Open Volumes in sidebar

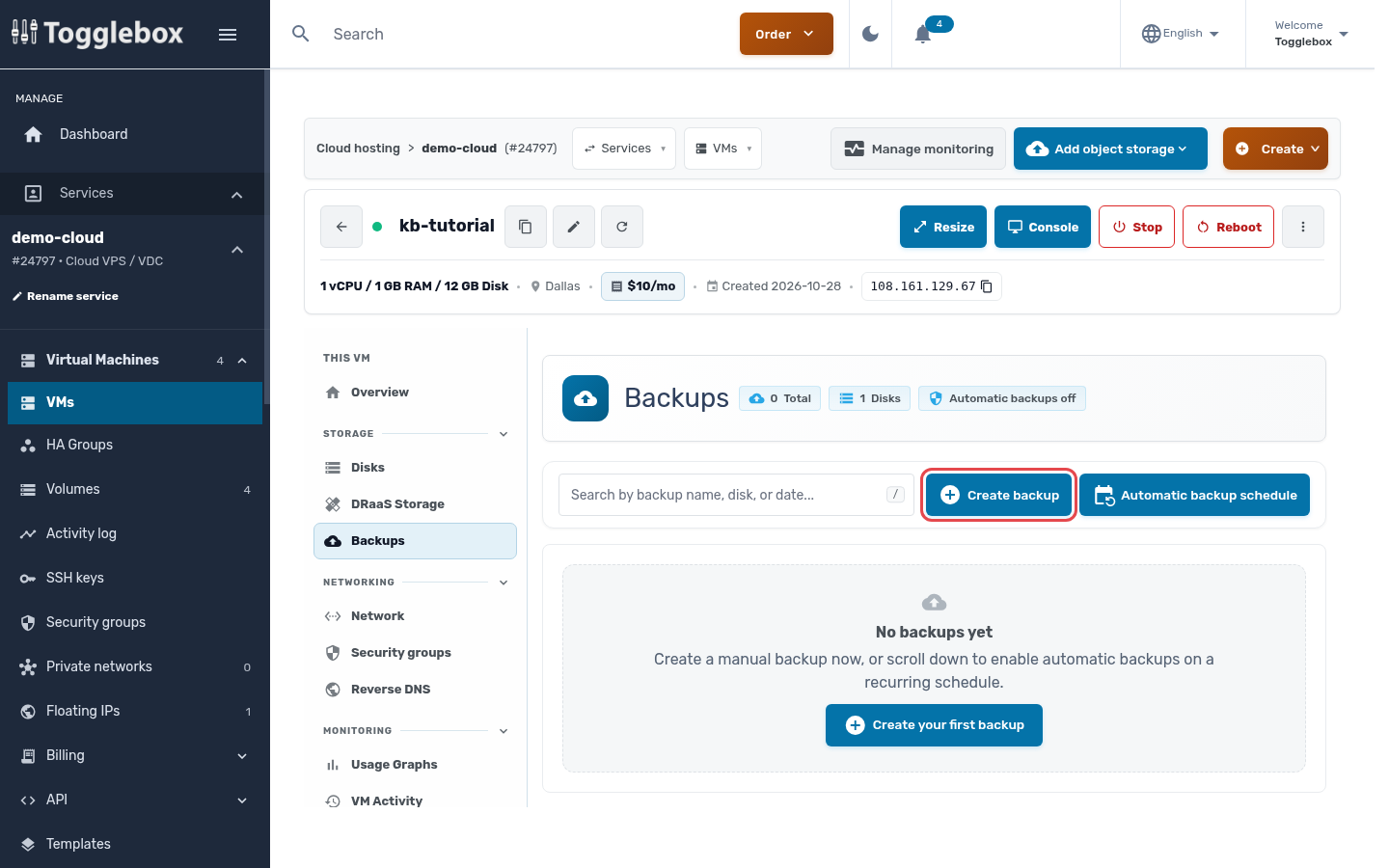point(135,489)
